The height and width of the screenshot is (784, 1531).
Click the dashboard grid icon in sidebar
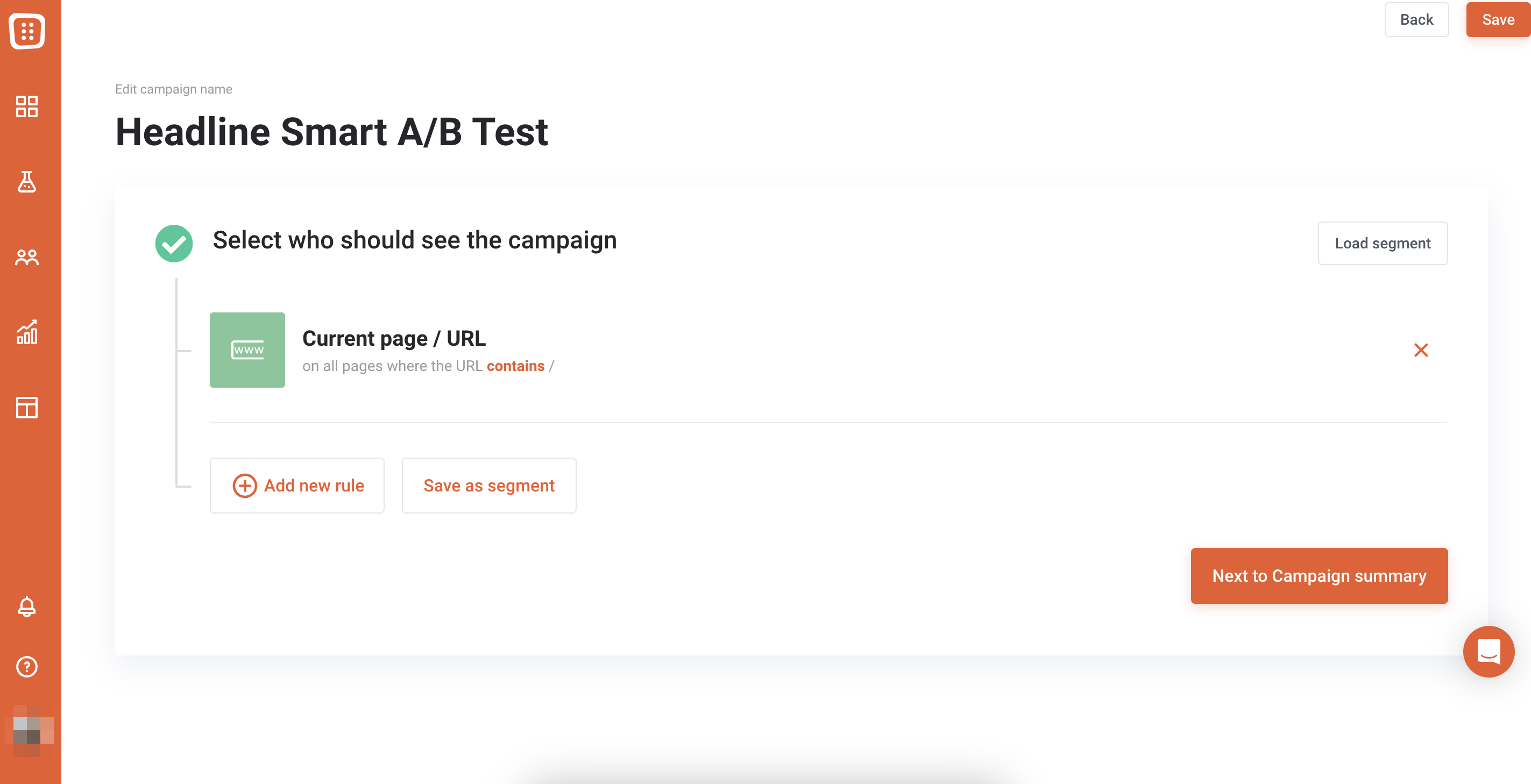click(27, 107)
